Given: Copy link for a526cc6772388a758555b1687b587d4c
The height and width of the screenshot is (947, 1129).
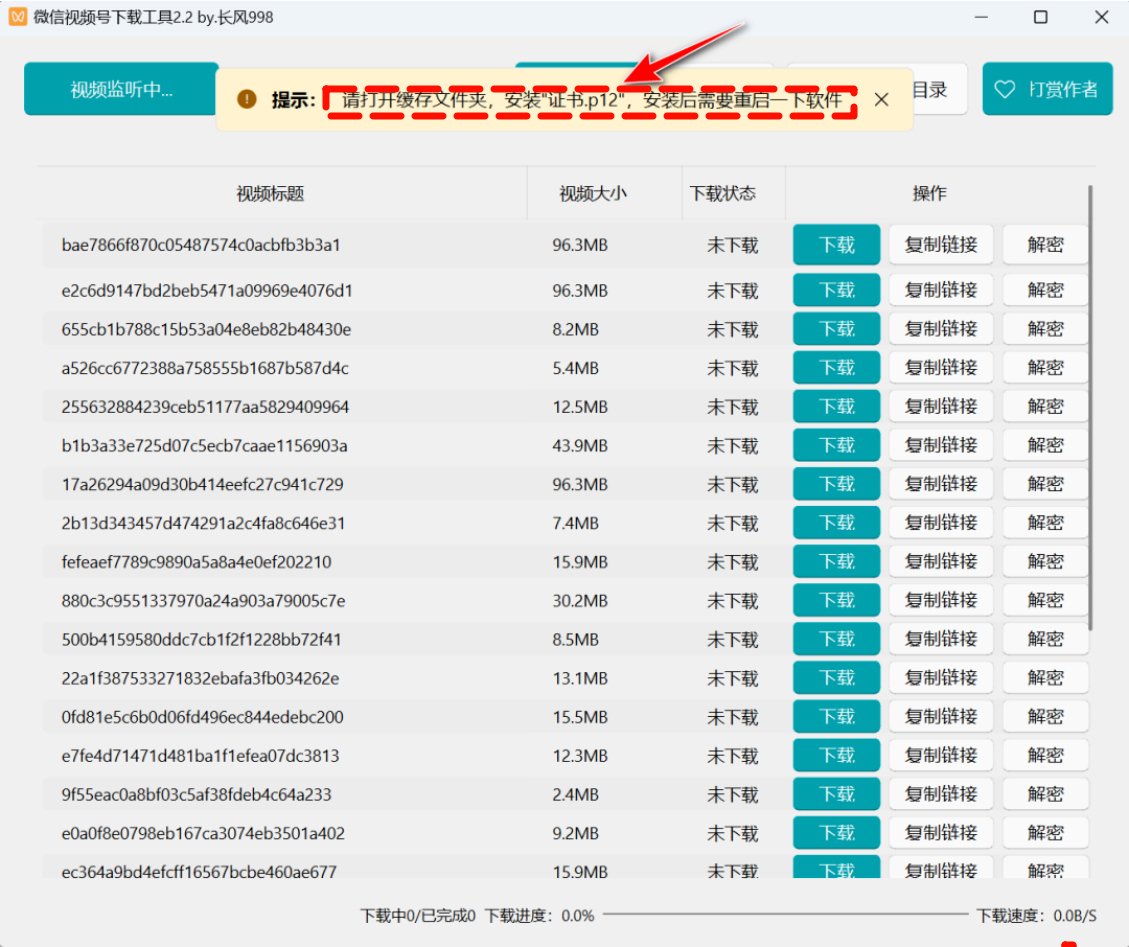Looking at the screenshot, I should [941, 368].
